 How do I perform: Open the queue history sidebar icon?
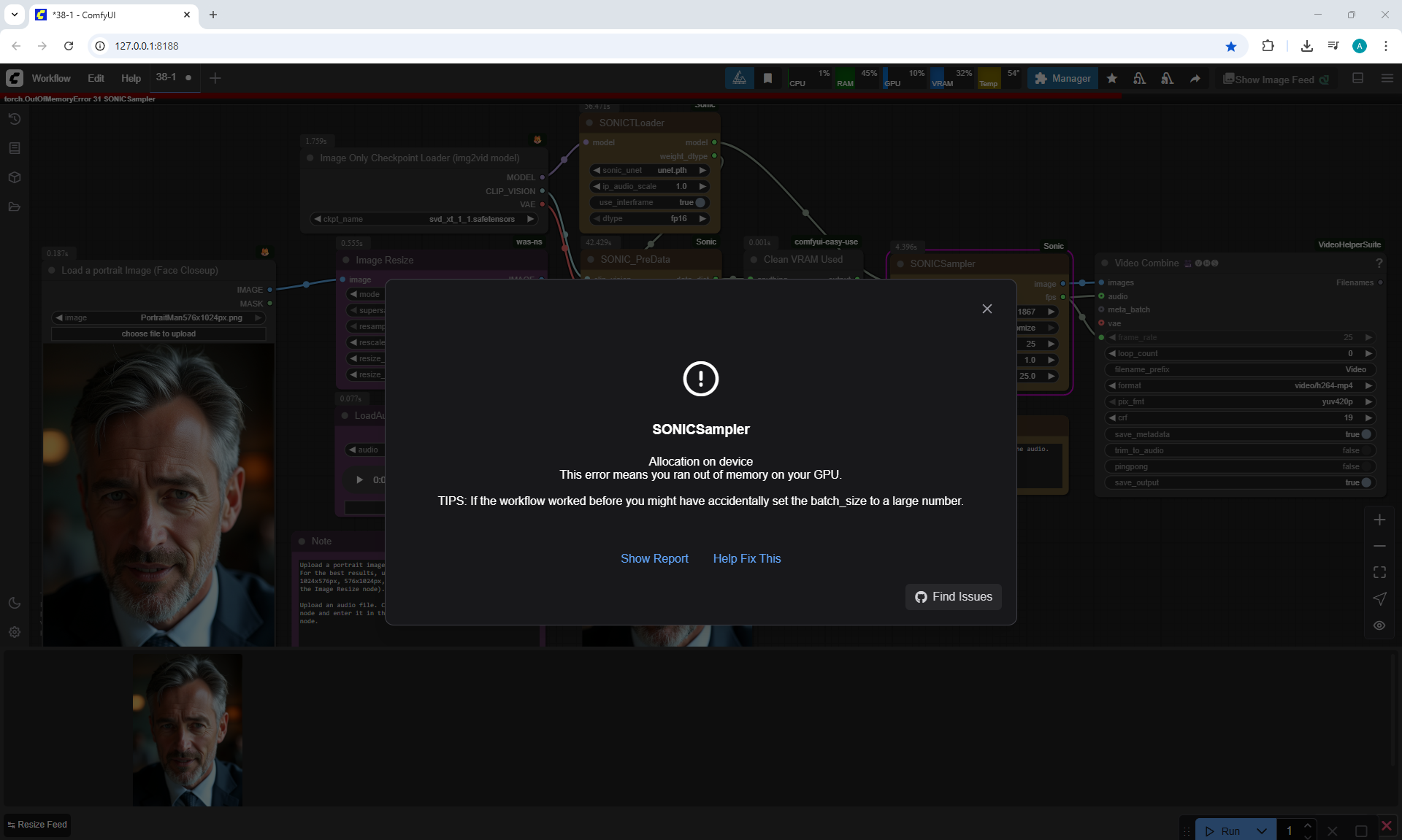click(15, 119)
